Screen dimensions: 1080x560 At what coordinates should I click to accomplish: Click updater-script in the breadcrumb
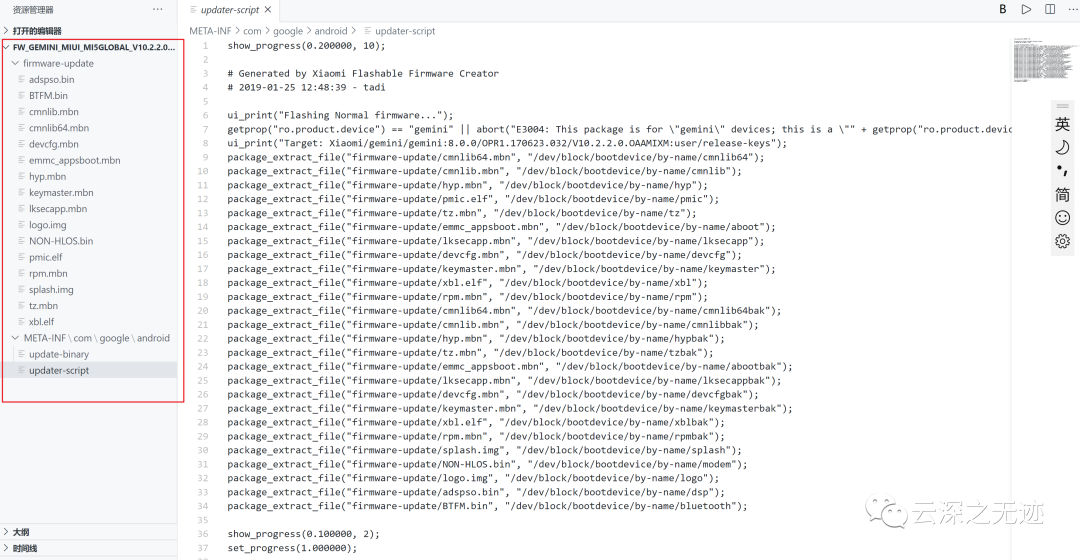tap(405, 31)
